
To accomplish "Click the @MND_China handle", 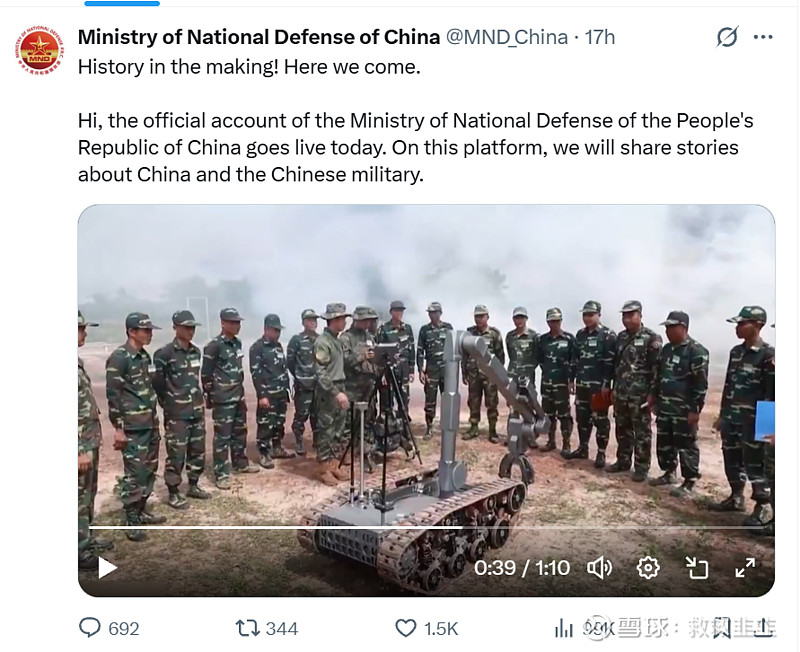I will coord(506,37).
